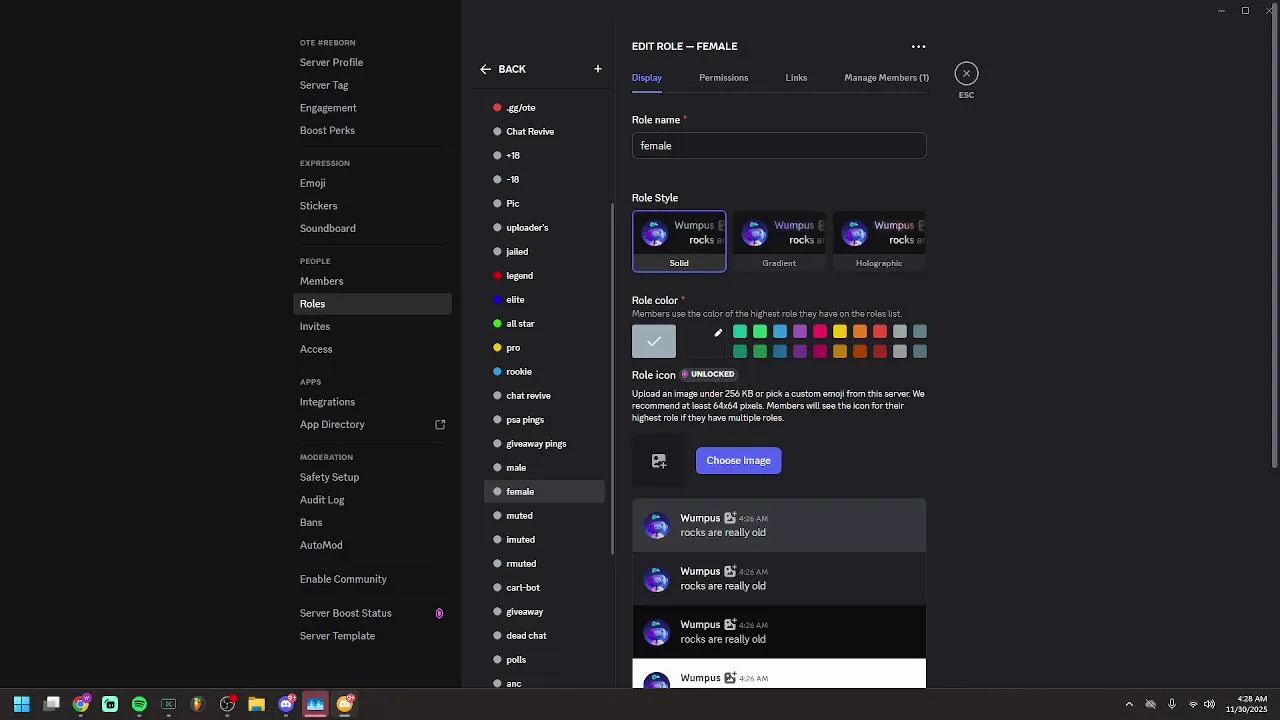Select the .gg/ote role

[544, 108]
